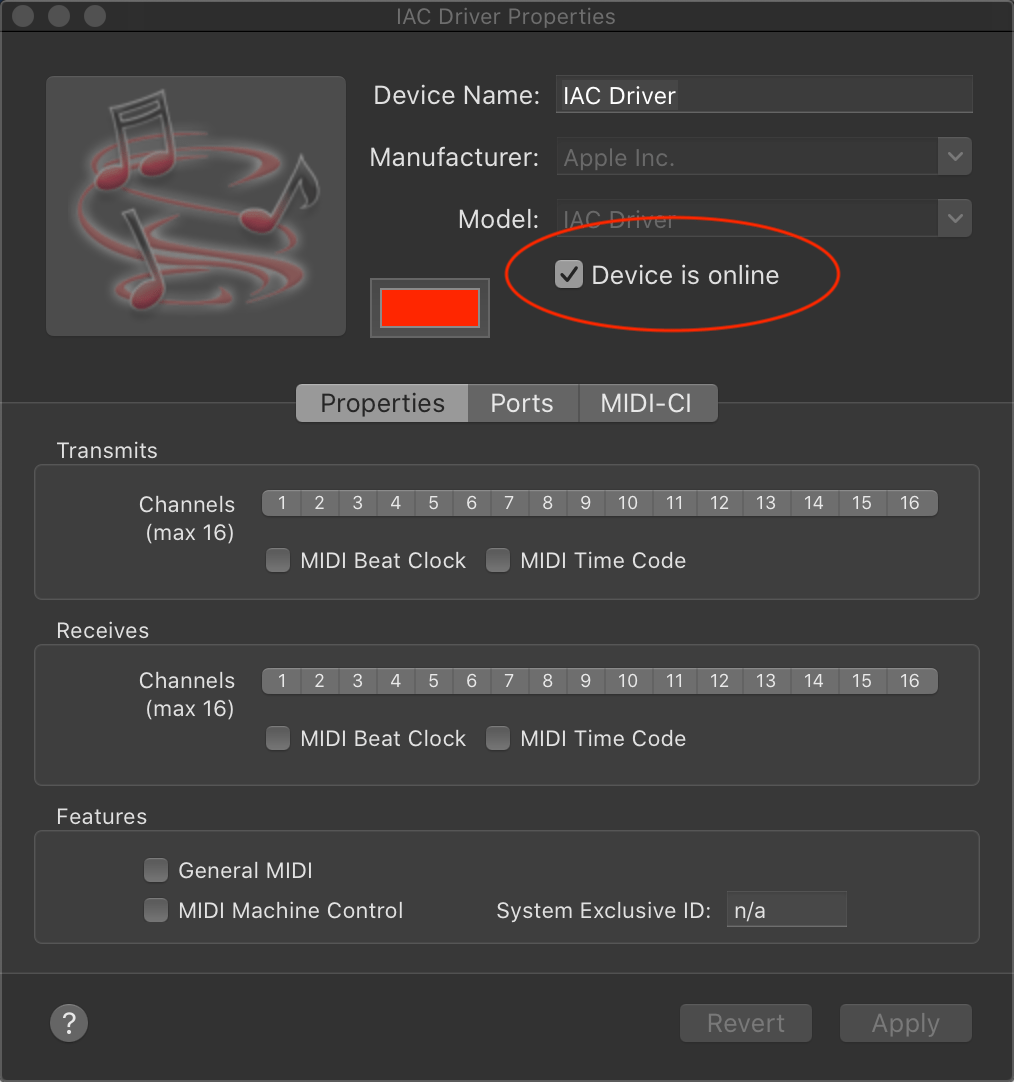1014x1082 pixels.
Task: Toggle Transmits channel 6
Action: click(x=471, y=503)
